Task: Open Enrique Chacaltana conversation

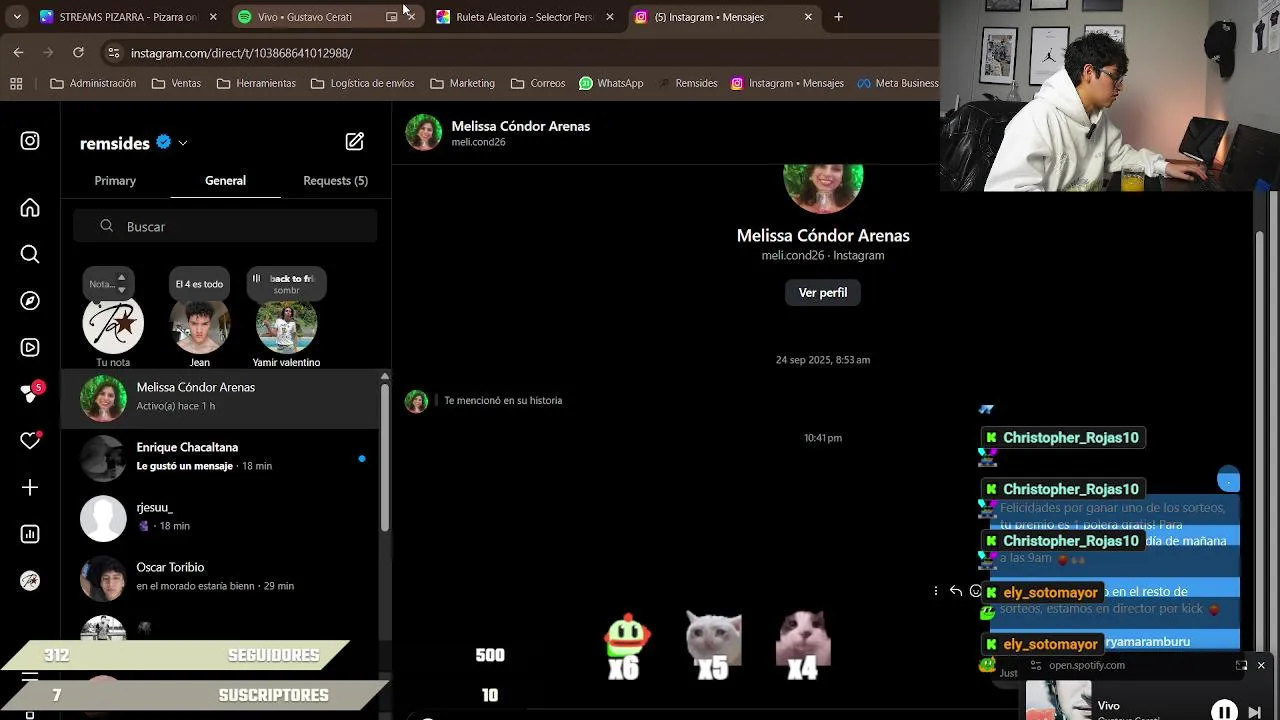Action: coord(220,458)
